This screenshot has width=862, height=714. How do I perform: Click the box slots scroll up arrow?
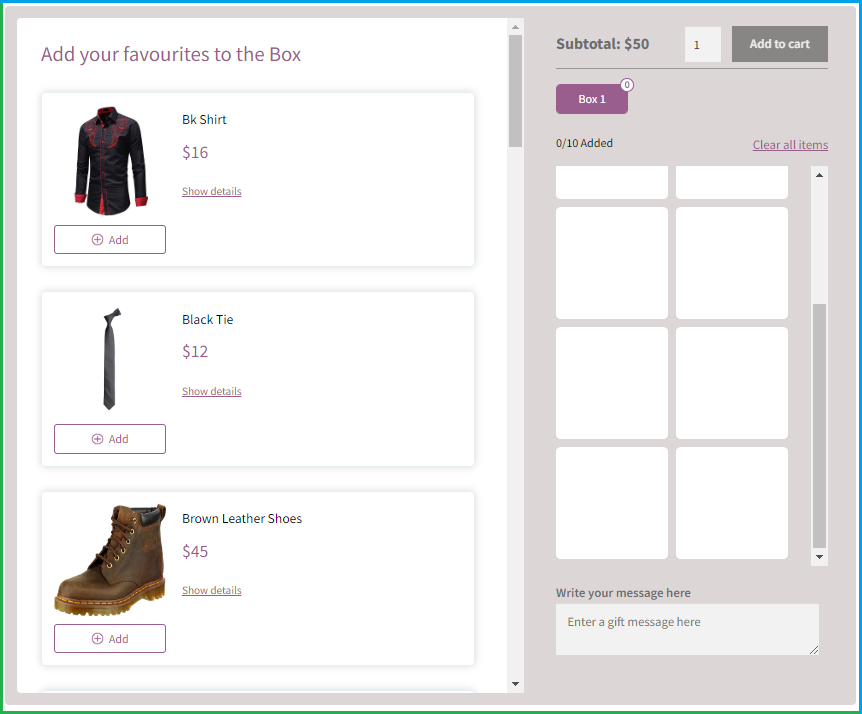[x=819, y=175]
